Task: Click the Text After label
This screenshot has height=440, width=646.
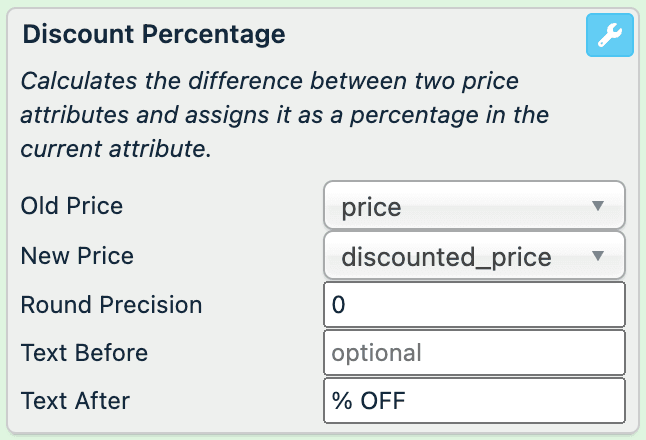Action: coord(76,400)
